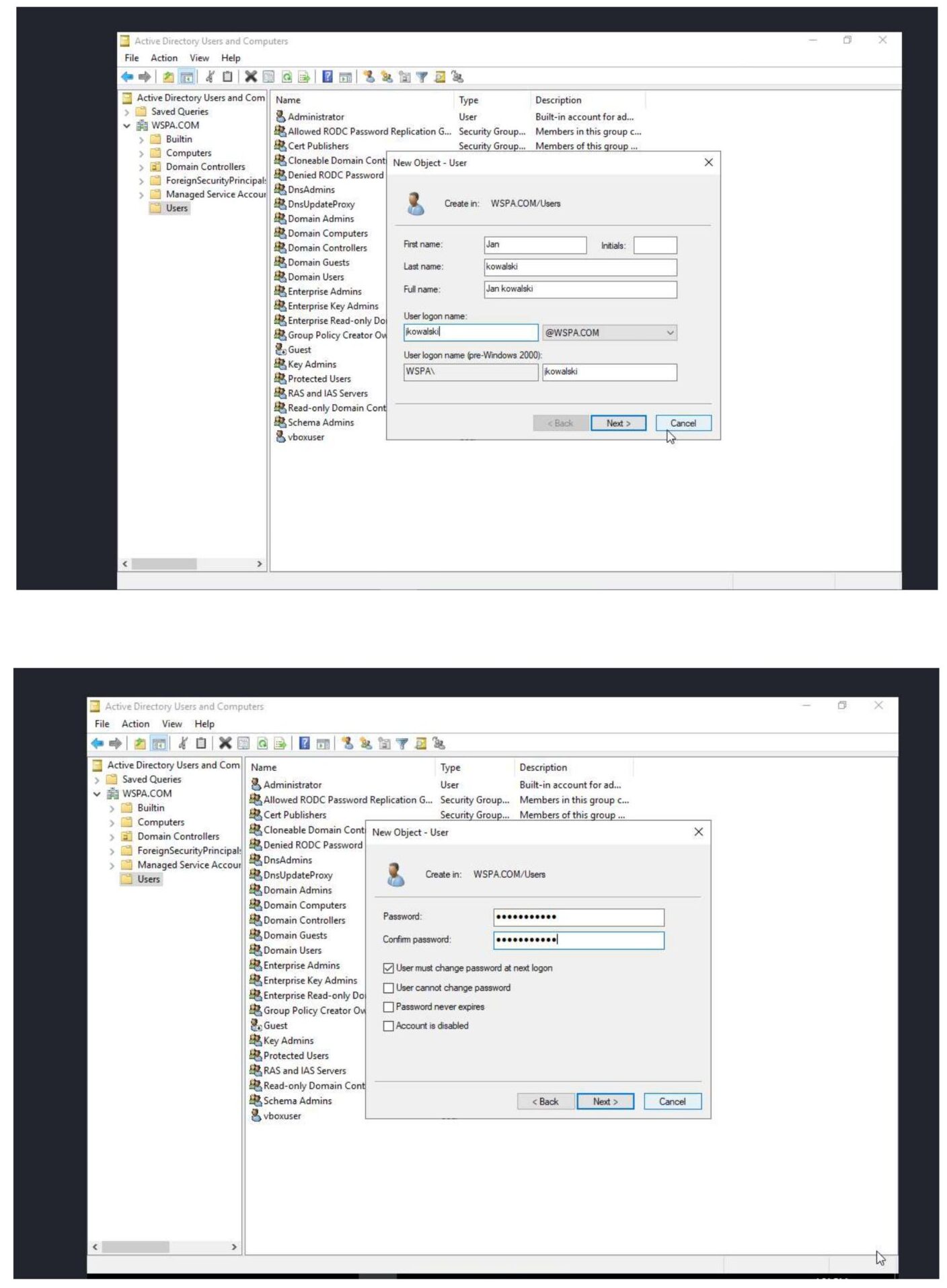Expand Computers node in password-dialog window tree
This screenshot has width=947, height=1288.
(x=112, y=823)
